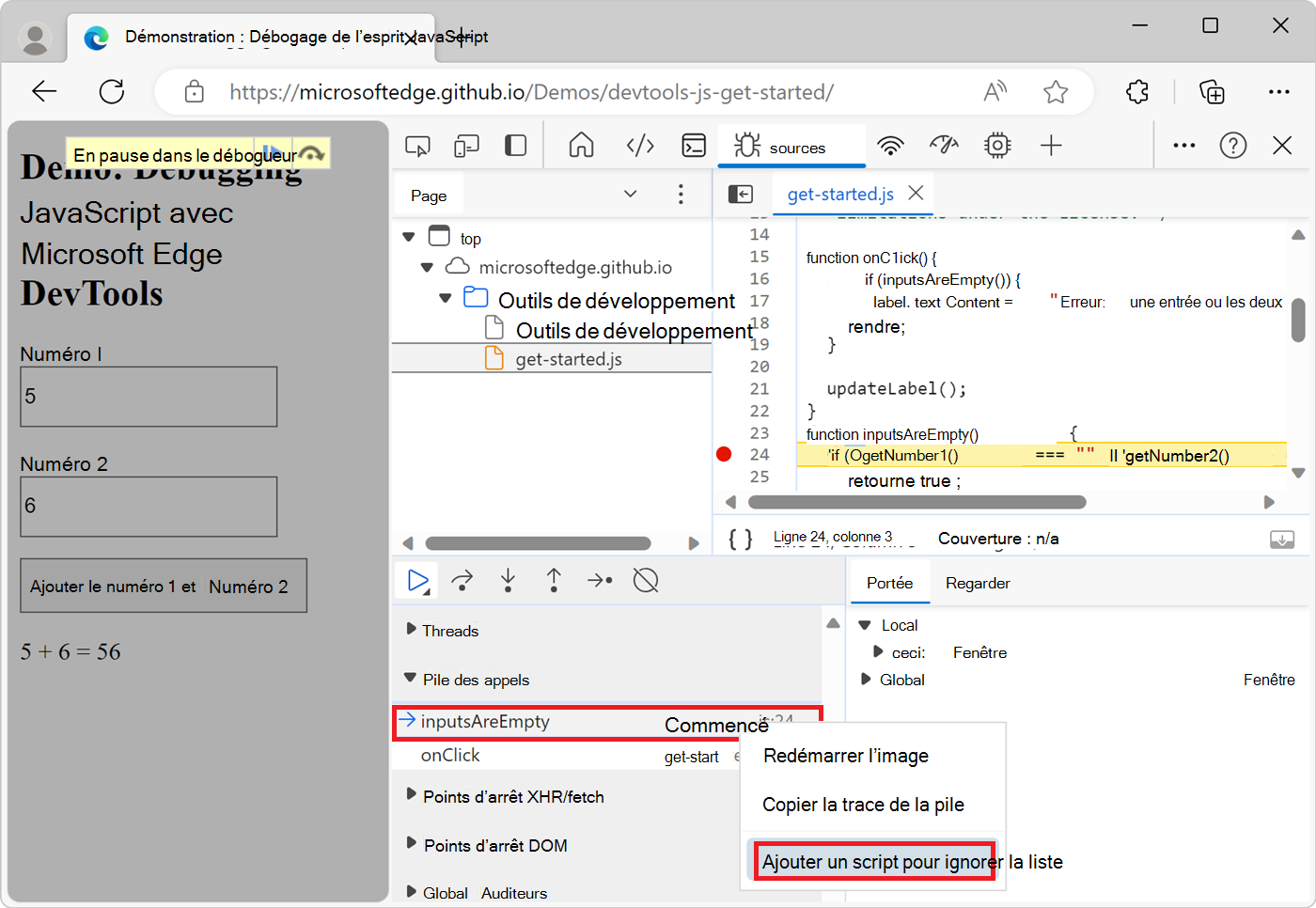1316x908 pixels.
Task: Step into the next function call
Action: (509, 581)
